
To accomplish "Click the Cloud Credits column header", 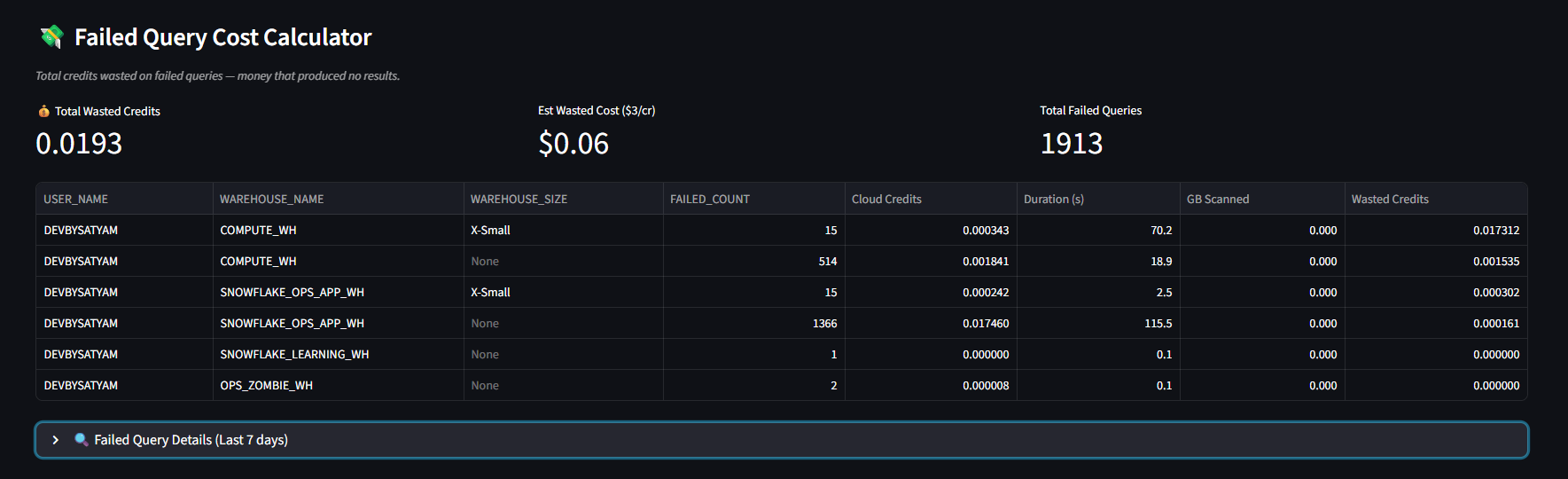I will click(x=886, y=199).
